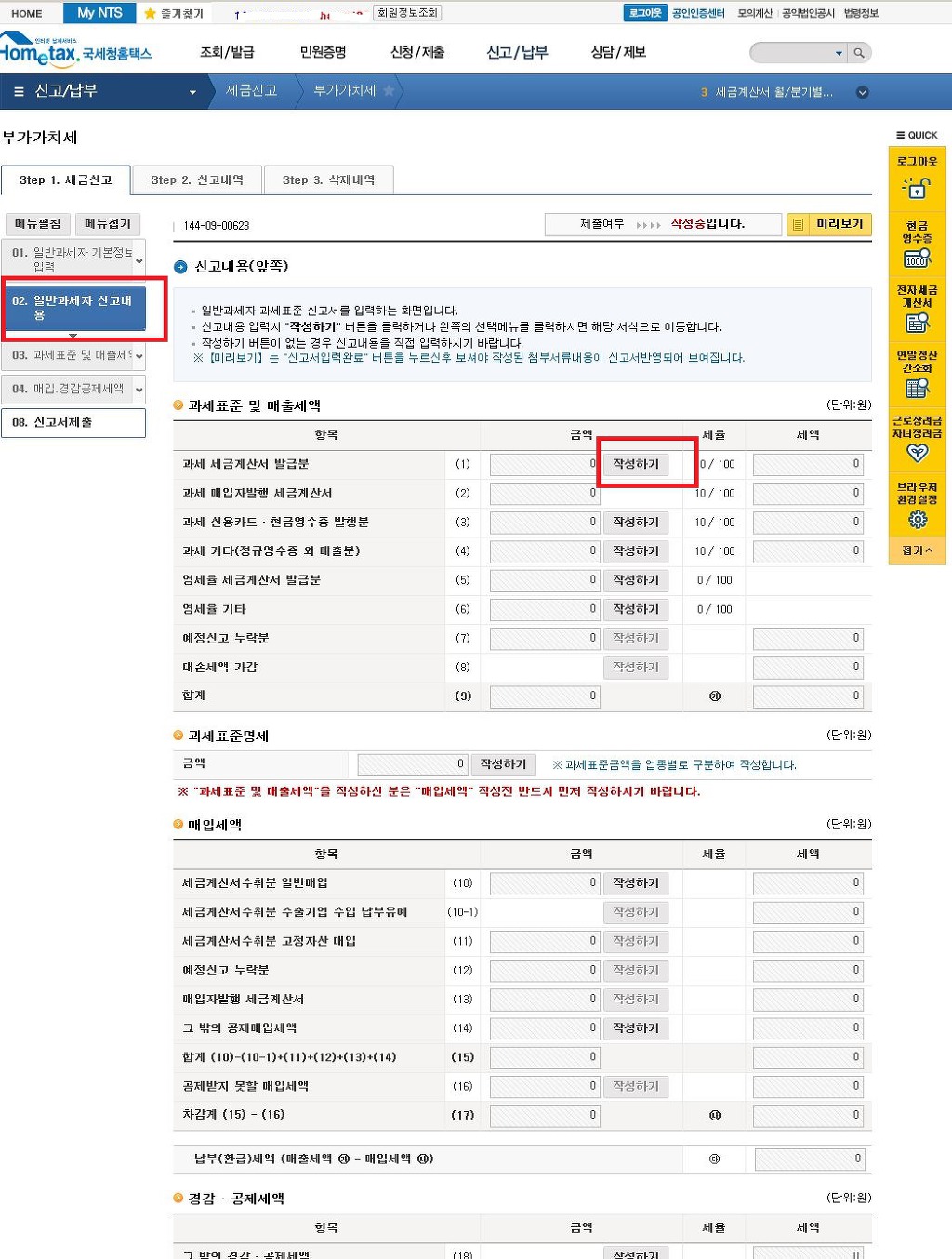This screenshot has height=1259, width=952.
Task: Click amount field for 과세 매입자발행 세금계산서
Action: pos(544,494)
